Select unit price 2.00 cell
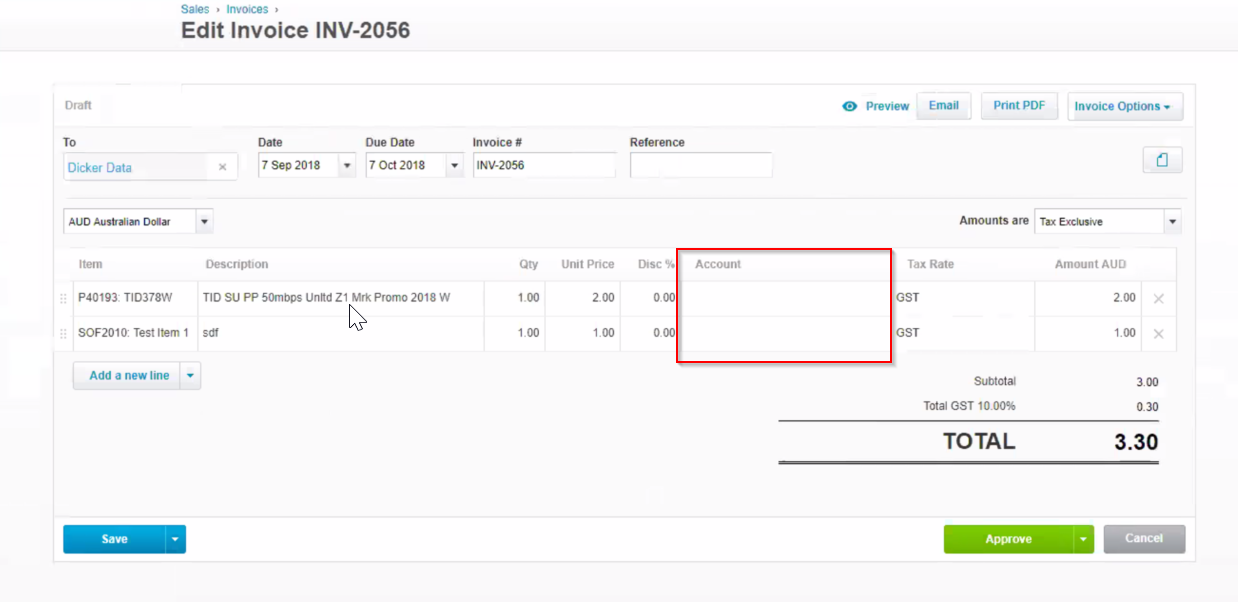Screen dimensions: 1238x602 coord(583,298)
